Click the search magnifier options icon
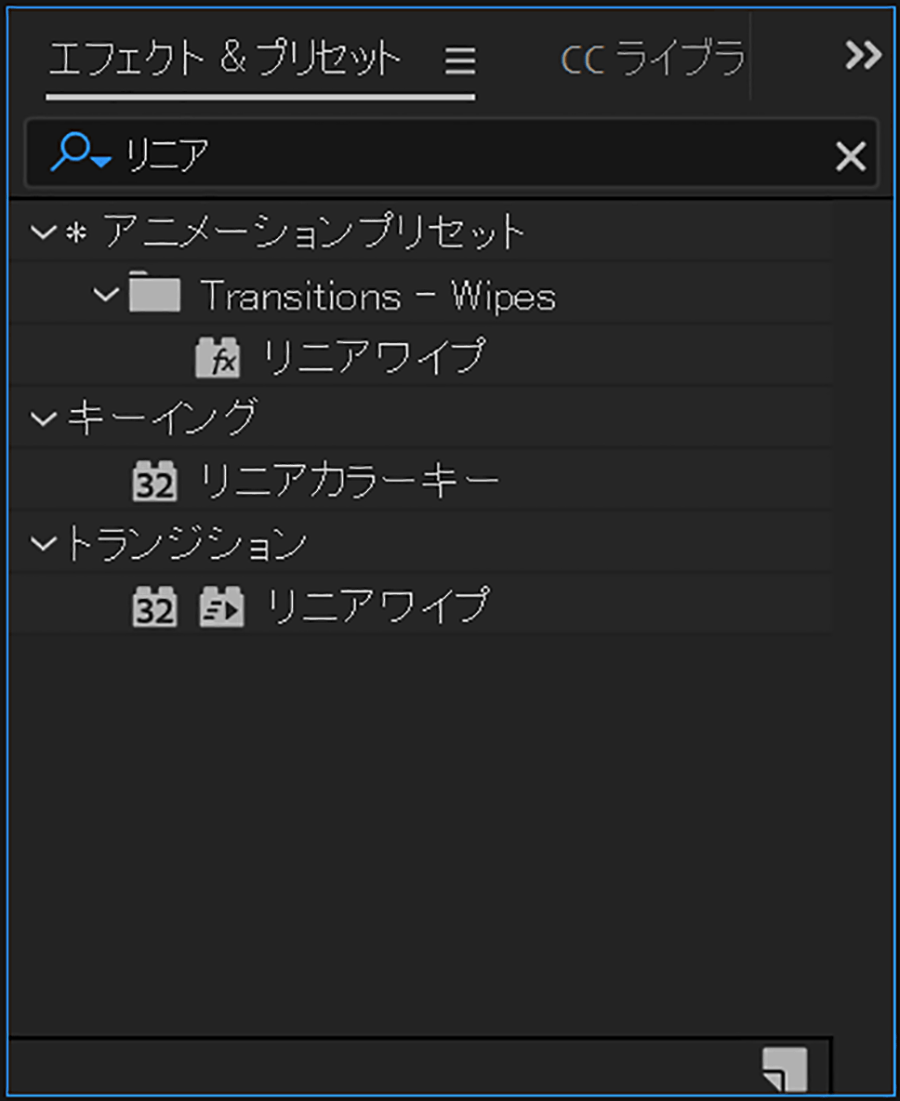Viewport: 900px width, 1101px height. pyautogui.click(x=80, y=156)
